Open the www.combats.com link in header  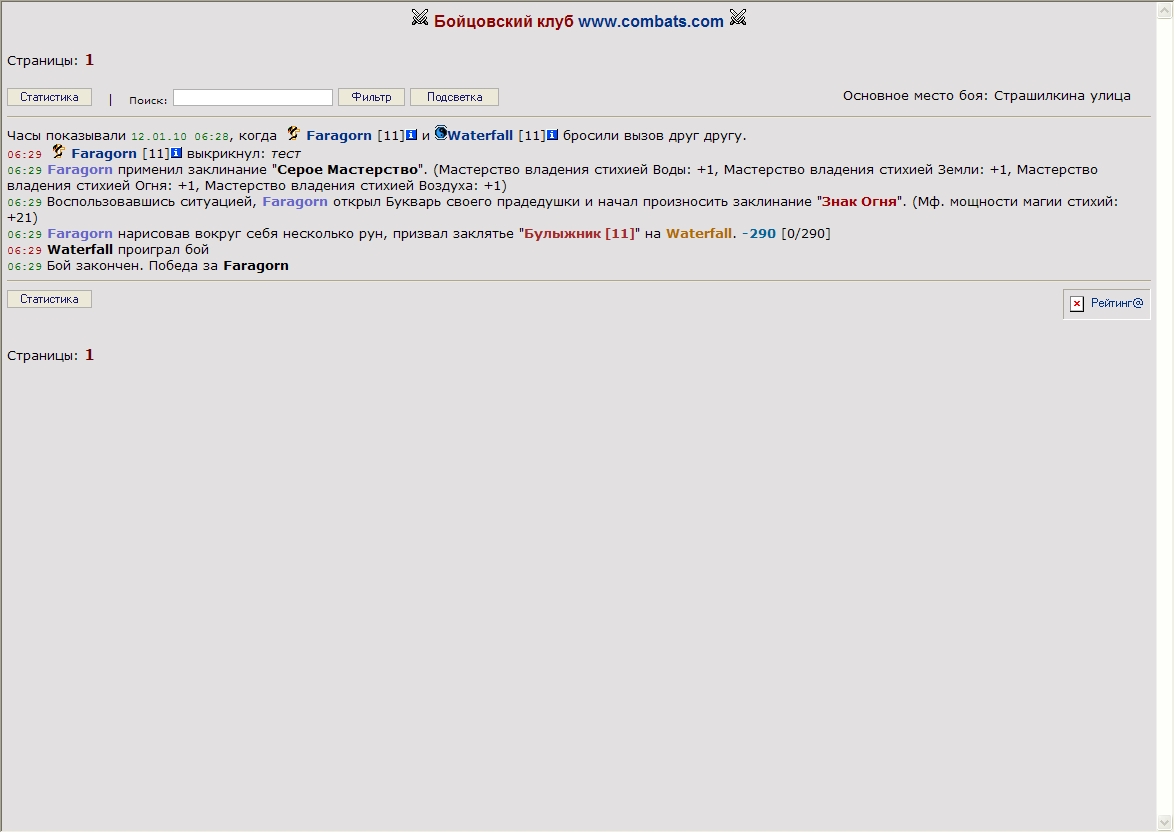pyautogui.click(x=650, y=22)
